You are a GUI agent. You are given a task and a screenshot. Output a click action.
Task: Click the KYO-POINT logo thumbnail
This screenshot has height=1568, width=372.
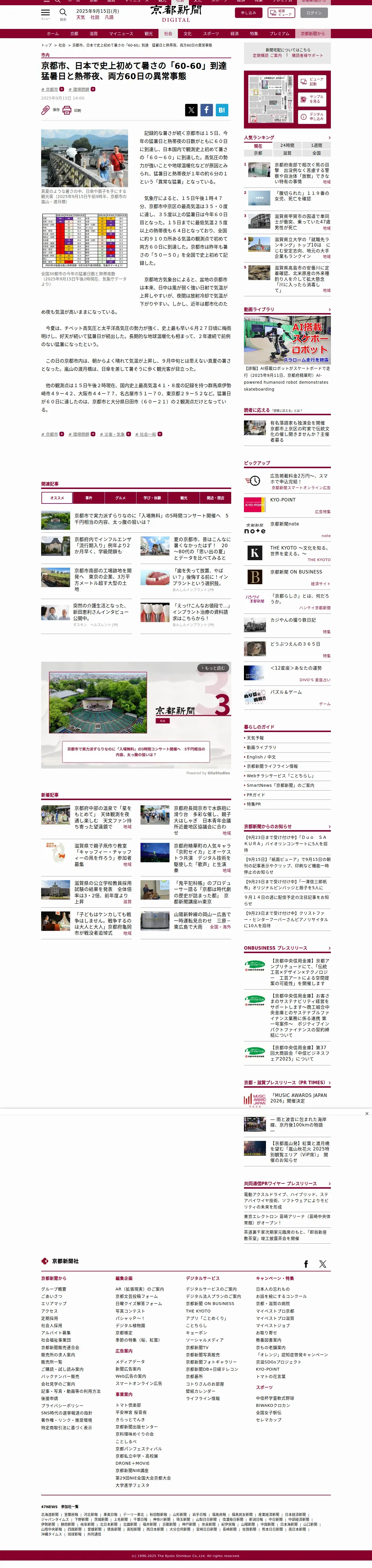(x=254, y=504)
